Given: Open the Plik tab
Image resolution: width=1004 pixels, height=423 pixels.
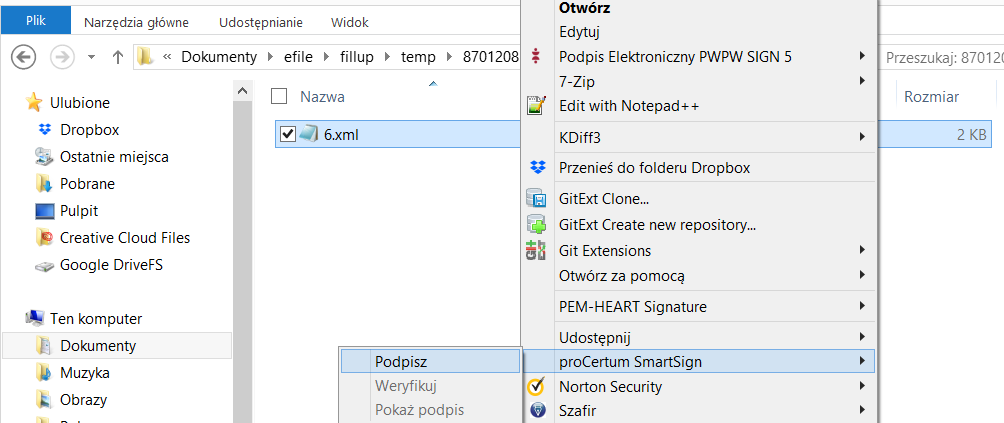Looking at the screenshot, I should pyautogui.click(x=36, y=20).
